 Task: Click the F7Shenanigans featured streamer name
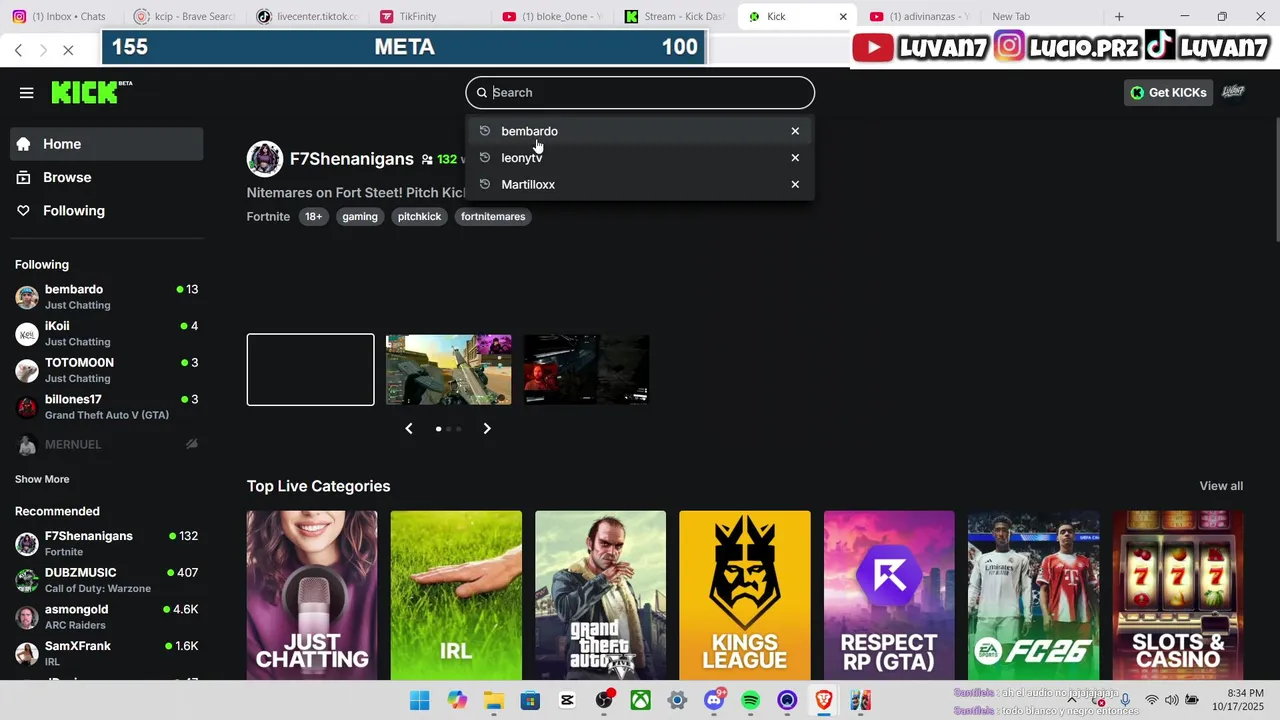[352, 159]
